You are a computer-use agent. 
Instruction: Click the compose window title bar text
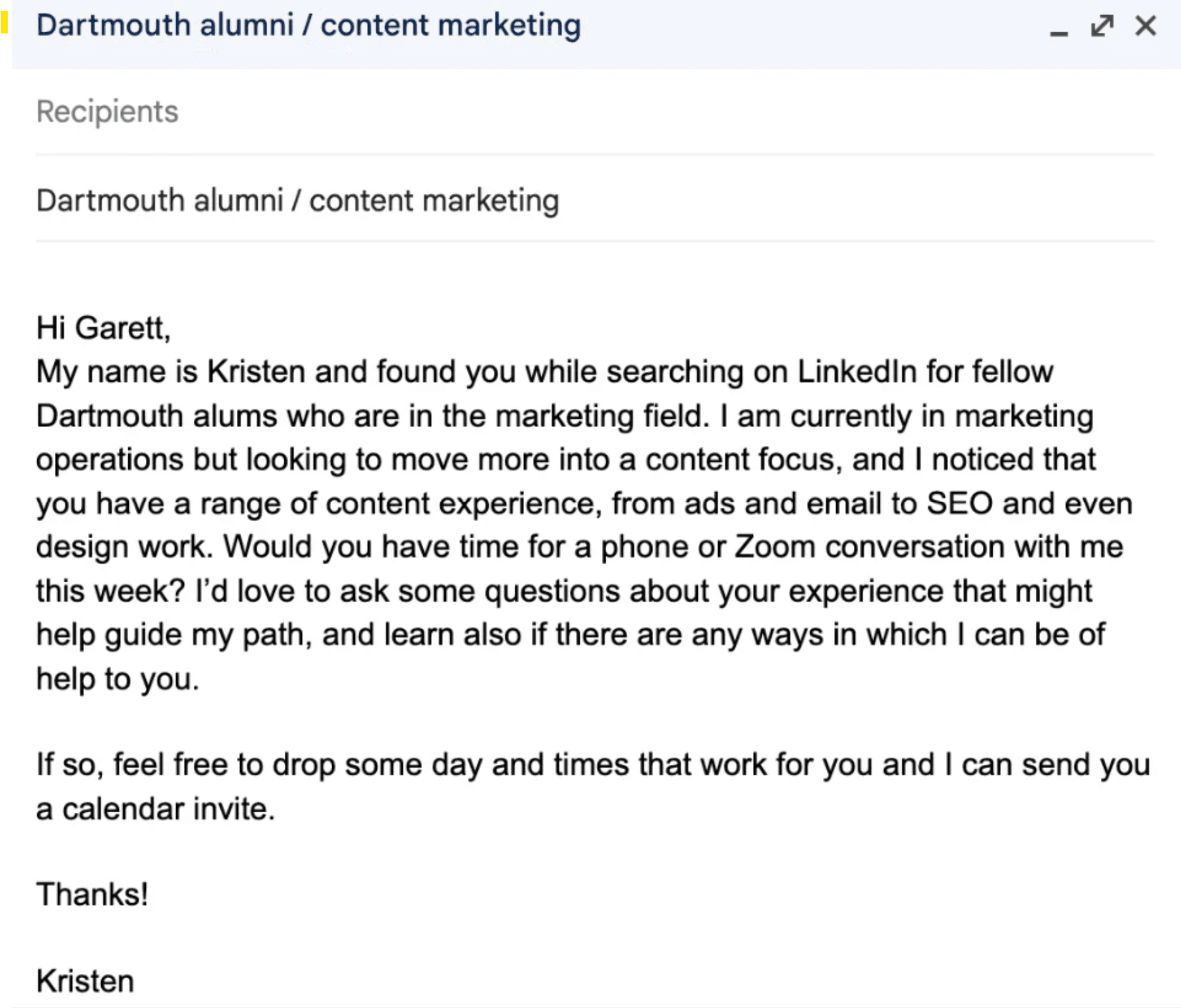pyautogui.click(x=308, y=26)
